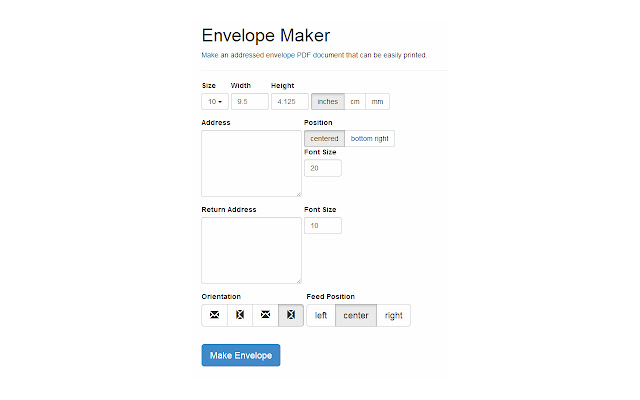Set address position to bottom right

tap(370, 139)
